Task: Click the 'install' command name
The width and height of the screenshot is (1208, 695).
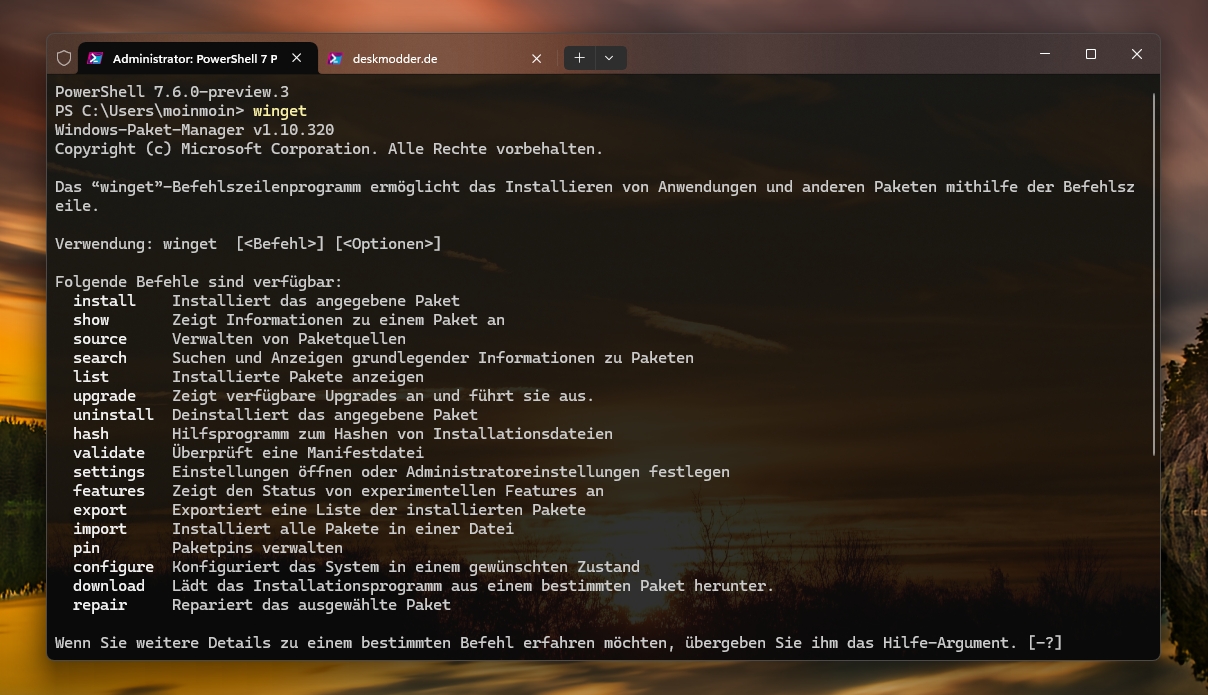Action: pyautogui.click(x=104, y=301)
